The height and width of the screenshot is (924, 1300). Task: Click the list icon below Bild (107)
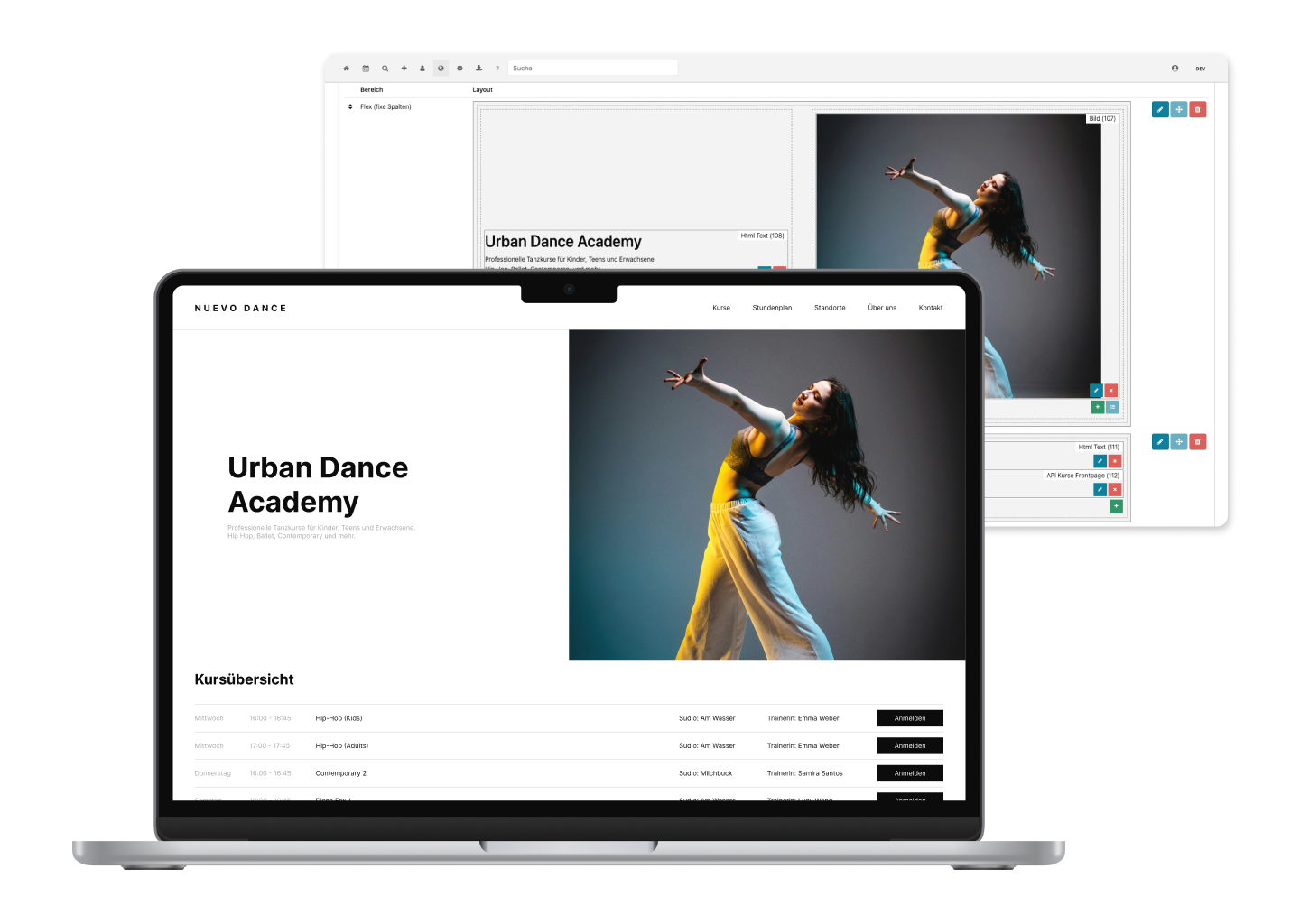(1113, 407)
